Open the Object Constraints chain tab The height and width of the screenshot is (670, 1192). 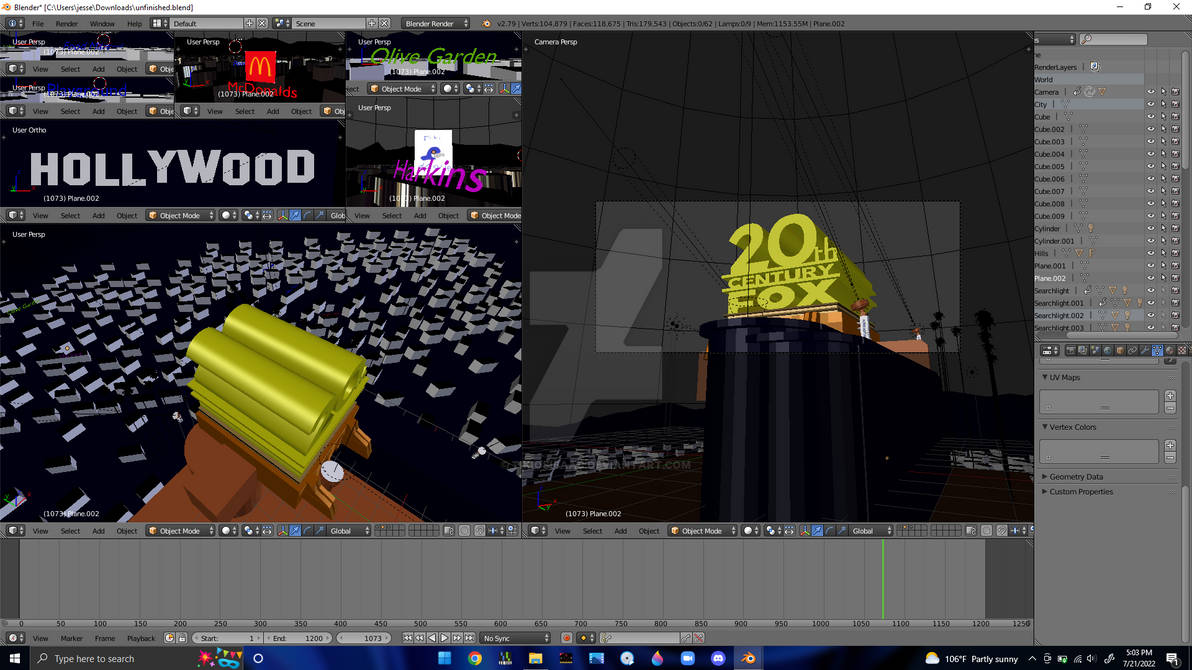(1132, 351)
